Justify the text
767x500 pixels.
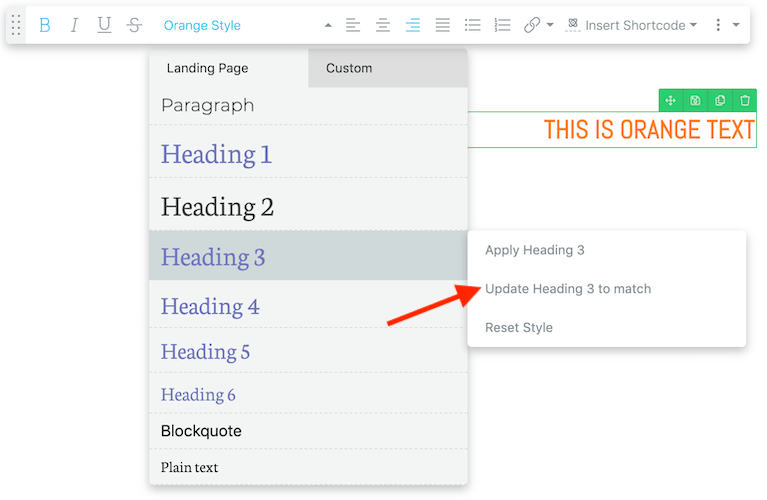(x=443, y=25)
